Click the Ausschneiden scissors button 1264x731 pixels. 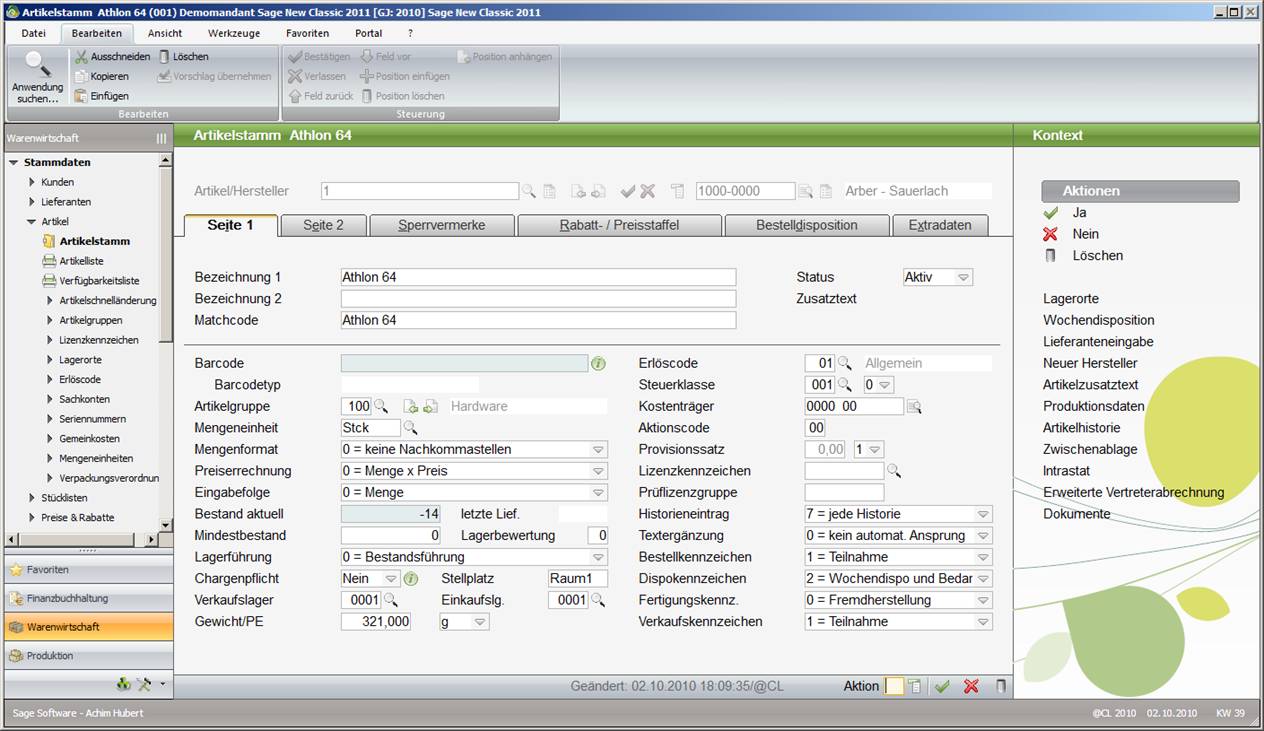(113, 57)
